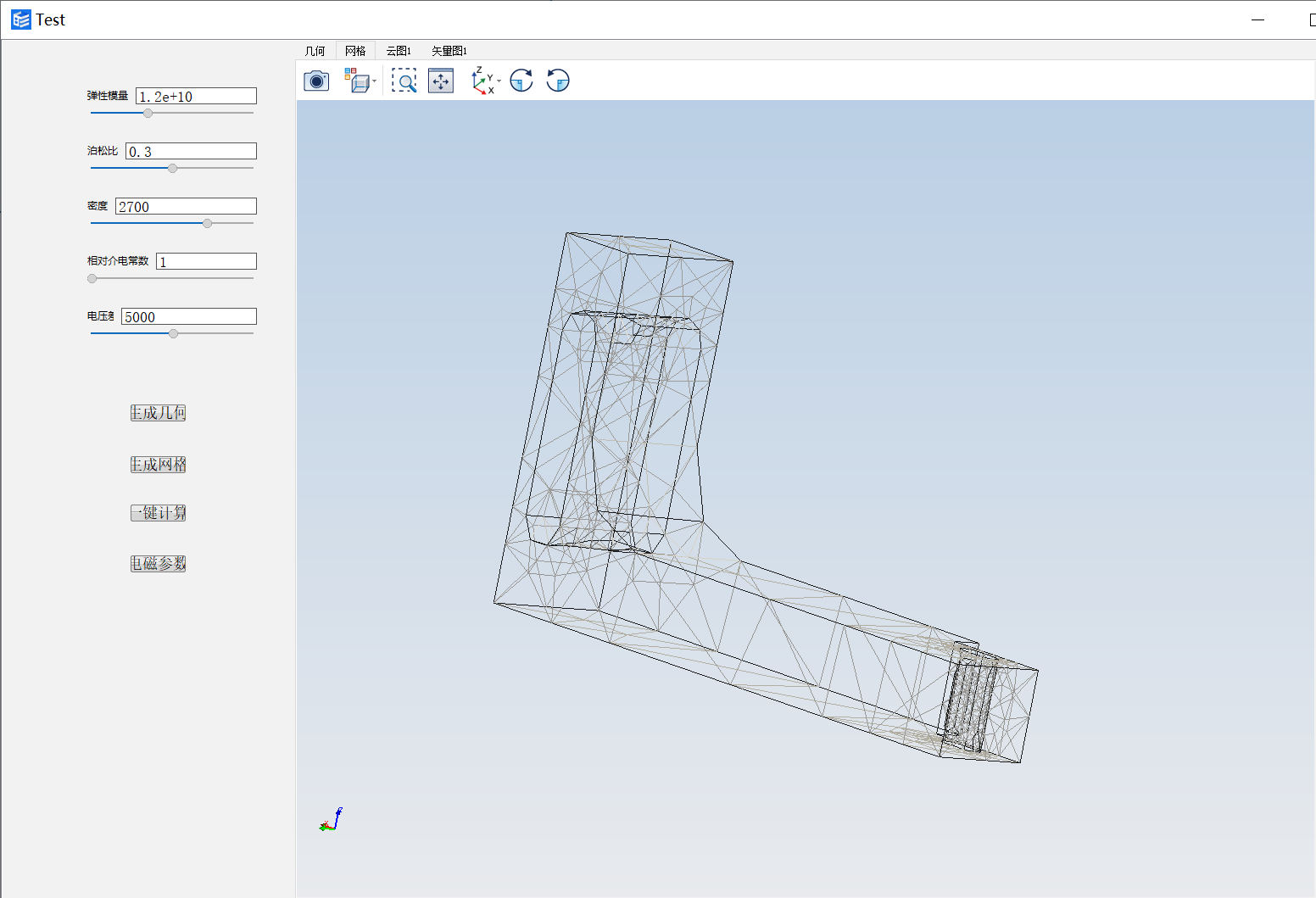Click the 生成网格 button
The image size is (1316, 898).
pyautogui.click(x=158, y=465)
